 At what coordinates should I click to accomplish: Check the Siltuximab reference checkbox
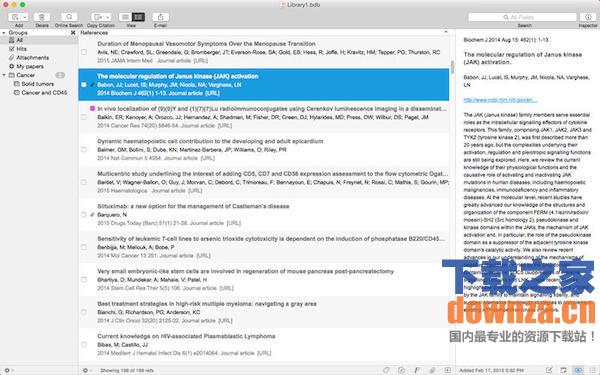(x=84, y=215)
